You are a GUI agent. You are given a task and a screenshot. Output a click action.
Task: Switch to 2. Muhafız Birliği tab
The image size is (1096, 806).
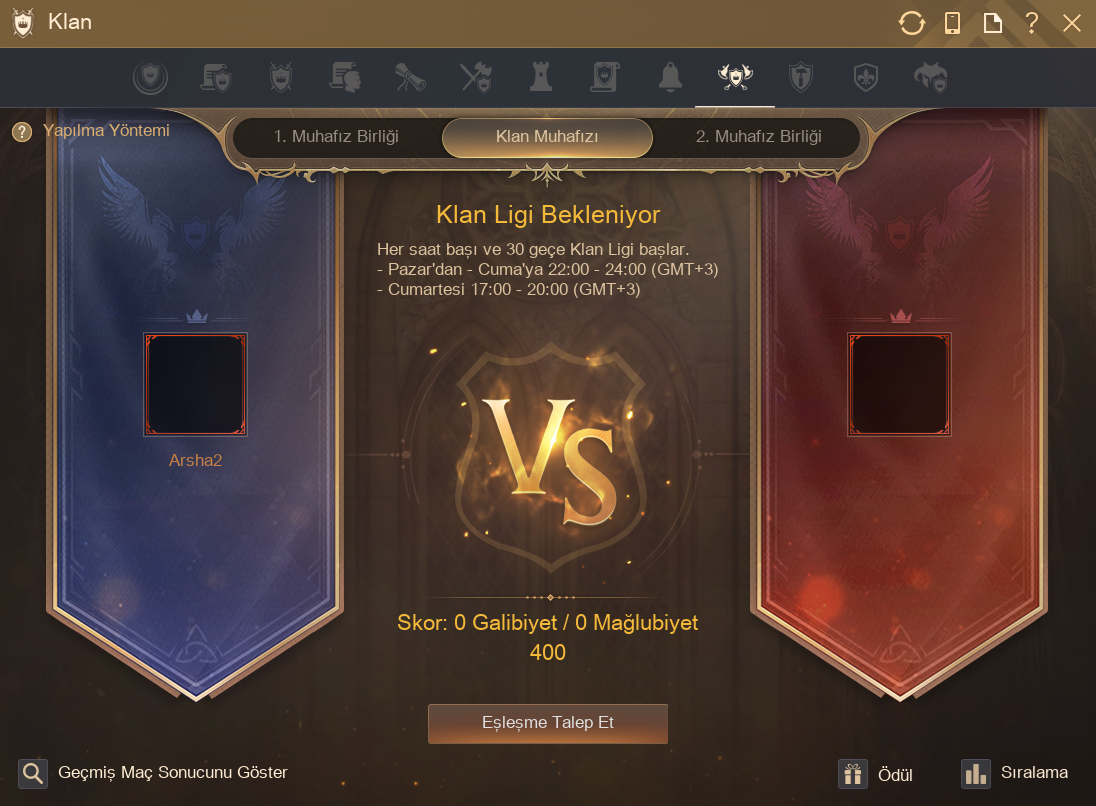[x=758, y=136]
